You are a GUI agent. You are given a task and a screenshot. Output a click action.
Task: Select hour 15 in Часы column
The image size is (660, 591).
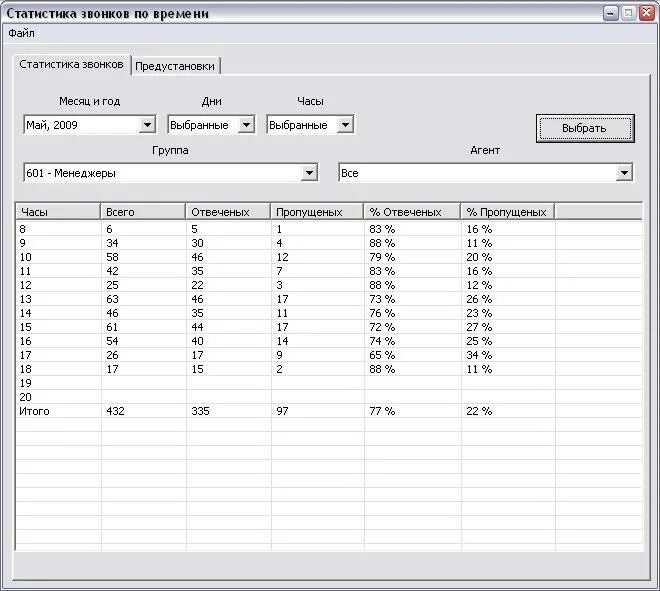point(25,327)
